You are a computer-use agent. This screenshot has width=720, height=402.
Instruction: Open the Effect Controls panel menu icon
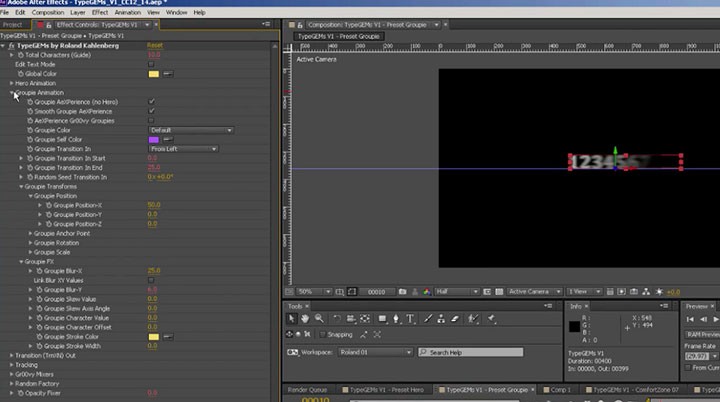(266, 24)
